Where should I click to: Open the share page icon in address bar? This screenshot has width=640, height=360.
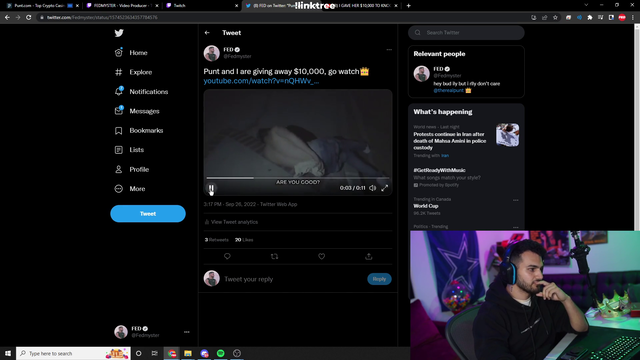click(x=544, y=18)
